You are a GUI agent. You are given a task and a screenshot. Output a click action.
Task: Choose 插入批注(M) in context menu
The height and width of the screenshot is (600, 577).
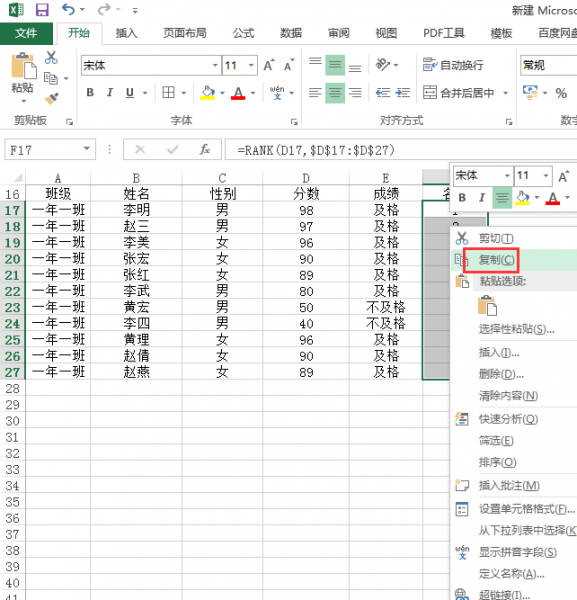coord(509,486)
